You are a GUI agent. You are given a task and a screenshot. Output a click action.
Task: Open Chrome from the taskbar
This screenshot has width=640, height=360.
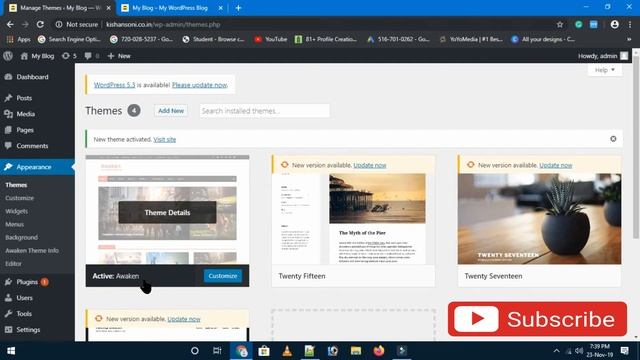point(242,351)
